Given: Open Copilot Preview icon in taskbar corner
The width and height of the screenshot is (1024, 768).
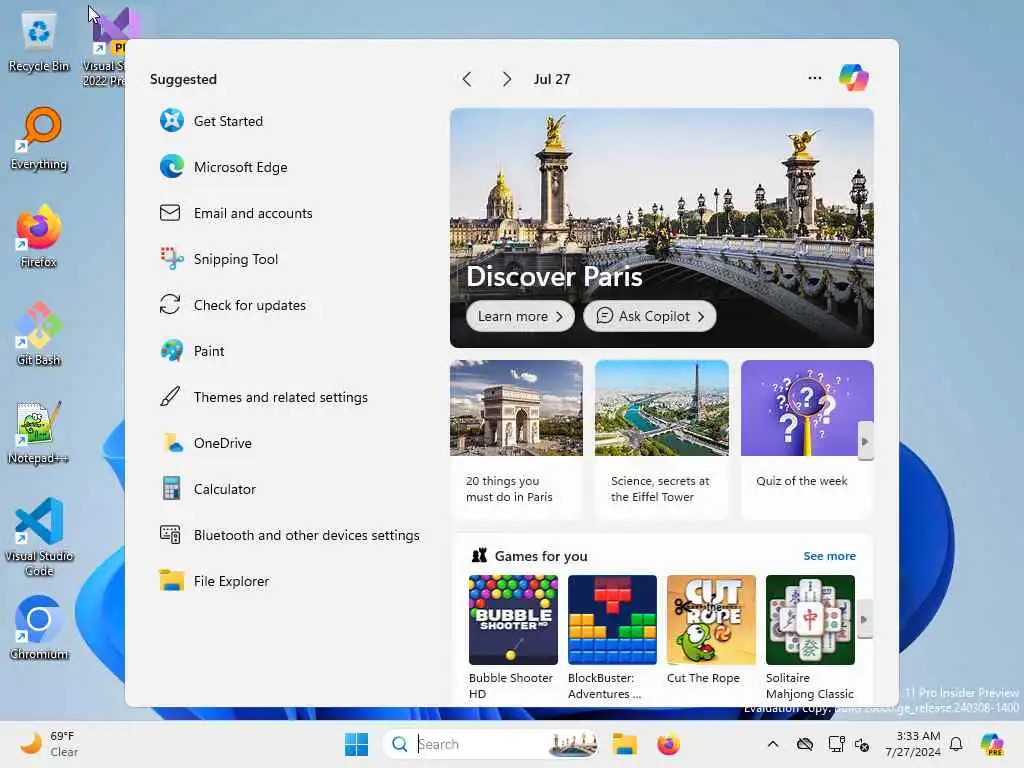Looking at the screenshot, I should pos(992,744).
